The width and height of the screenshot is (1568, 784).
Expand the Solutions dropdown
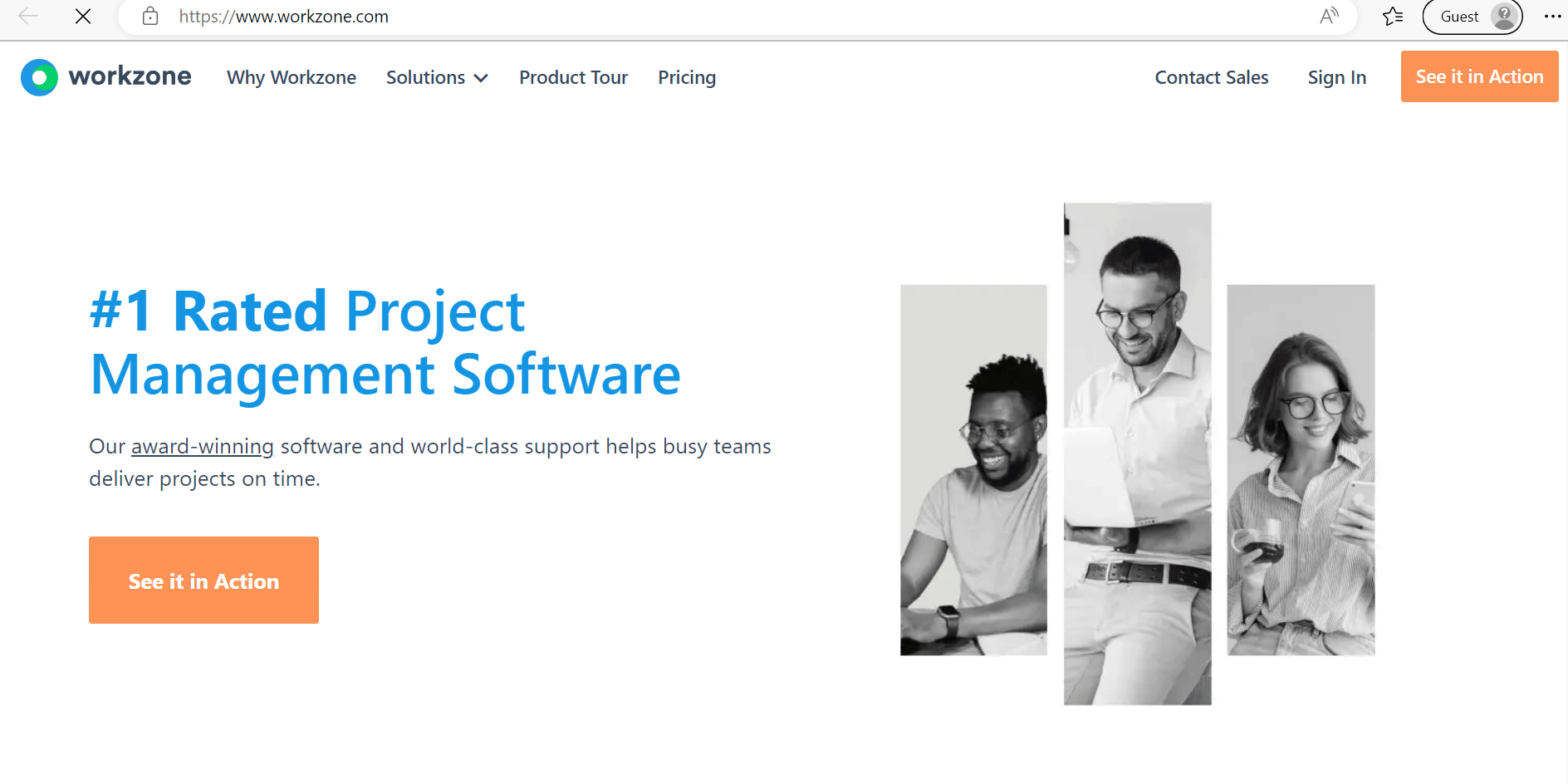[x=437, y=77]
